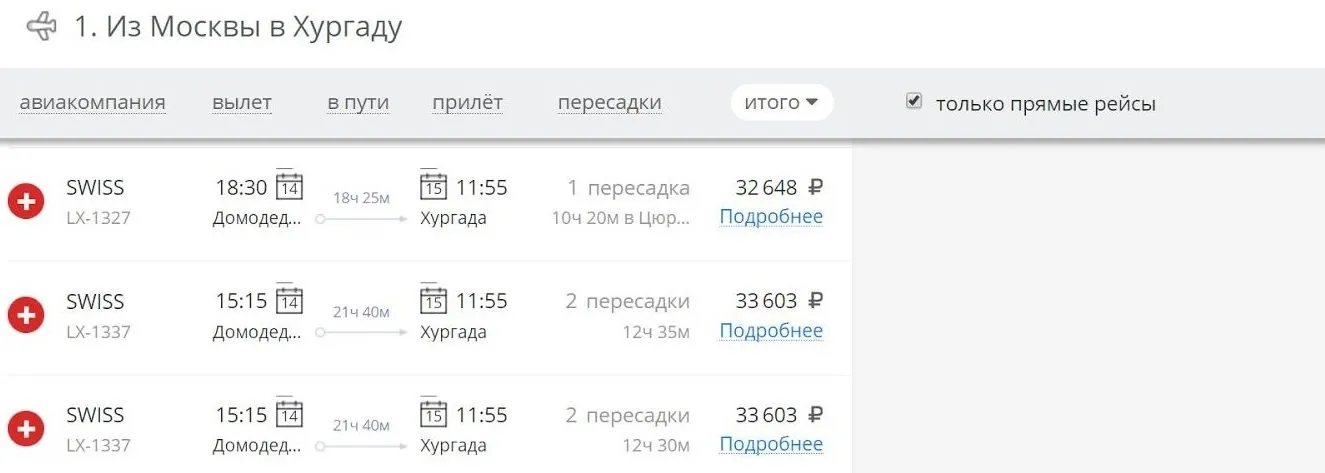Click the '1 пересадка' transfer info
The image size is (1325, 473).
[x=628, y=188]
